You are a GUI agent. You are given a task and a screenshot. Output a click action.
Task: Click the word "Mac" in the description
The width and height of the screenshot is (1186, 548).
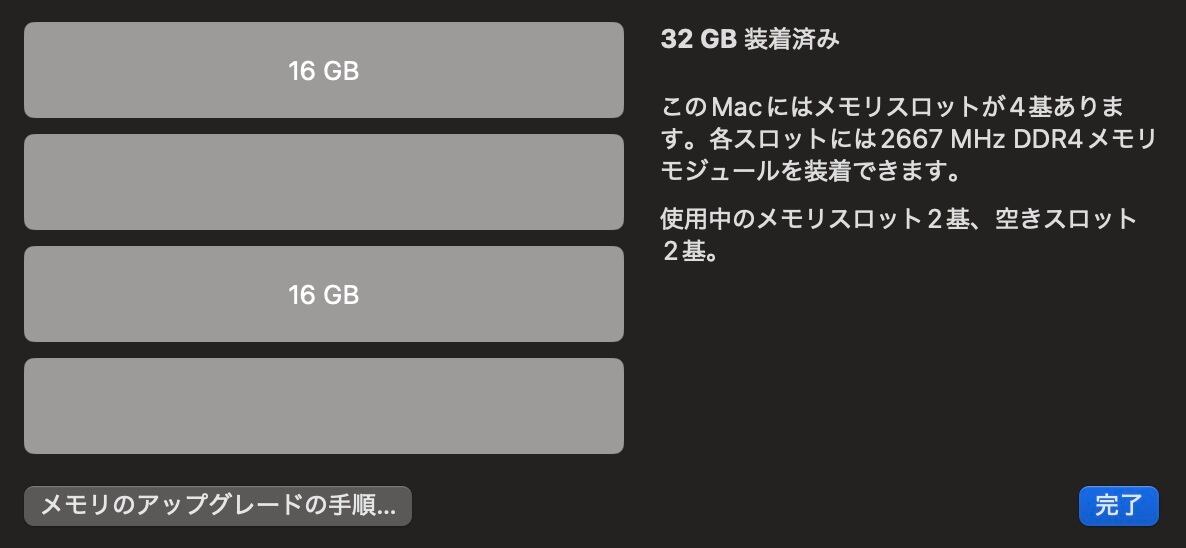point(738,106)
